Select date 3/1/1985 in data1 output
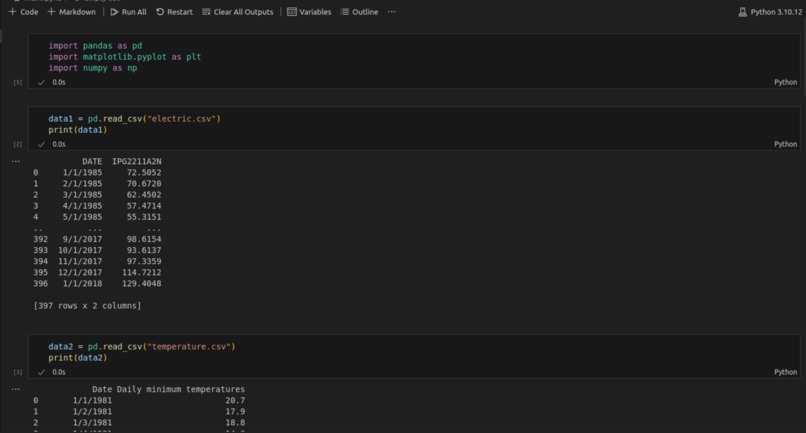 [x=82, y=195]
